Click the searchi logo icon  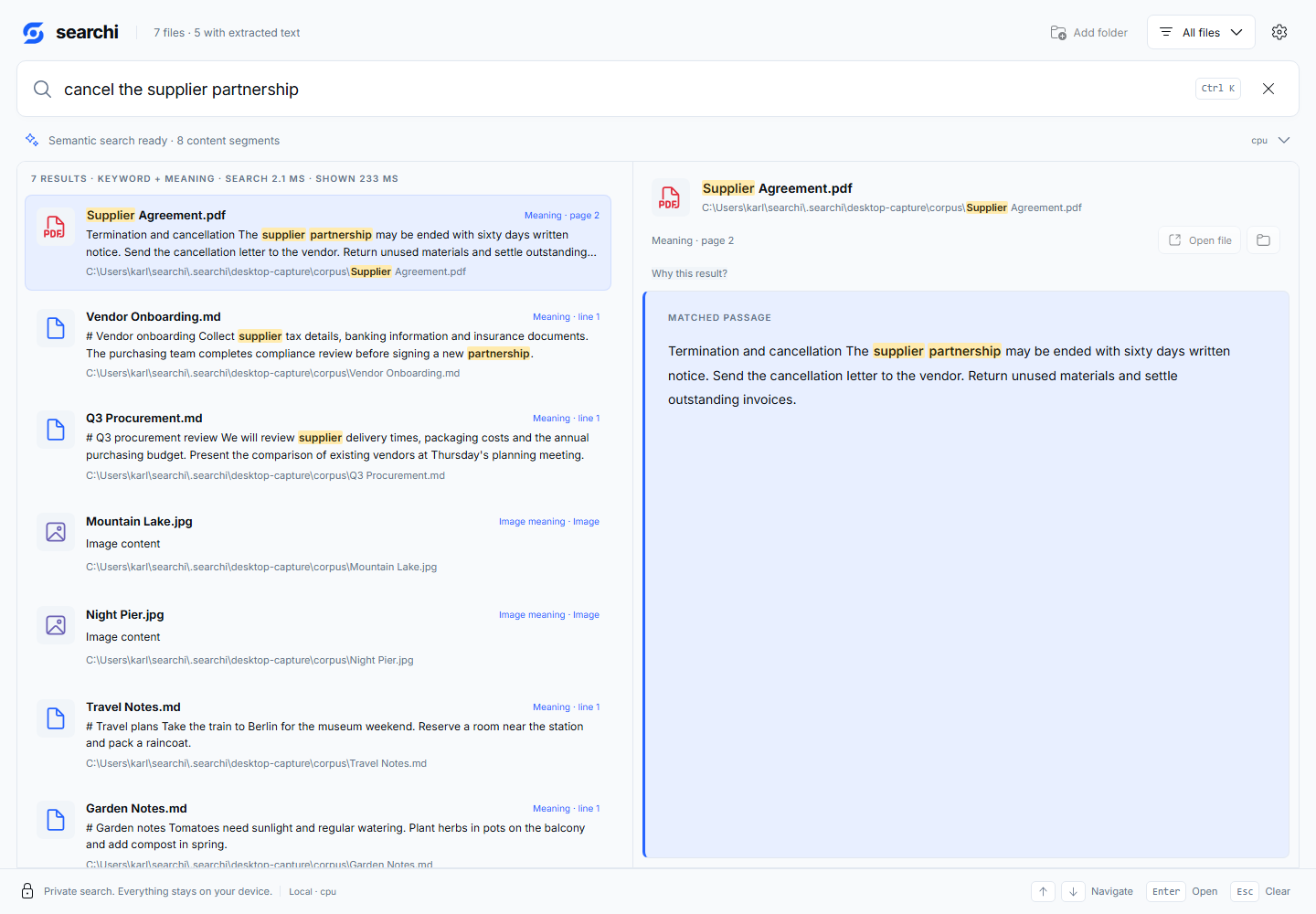tap(34, 32)
